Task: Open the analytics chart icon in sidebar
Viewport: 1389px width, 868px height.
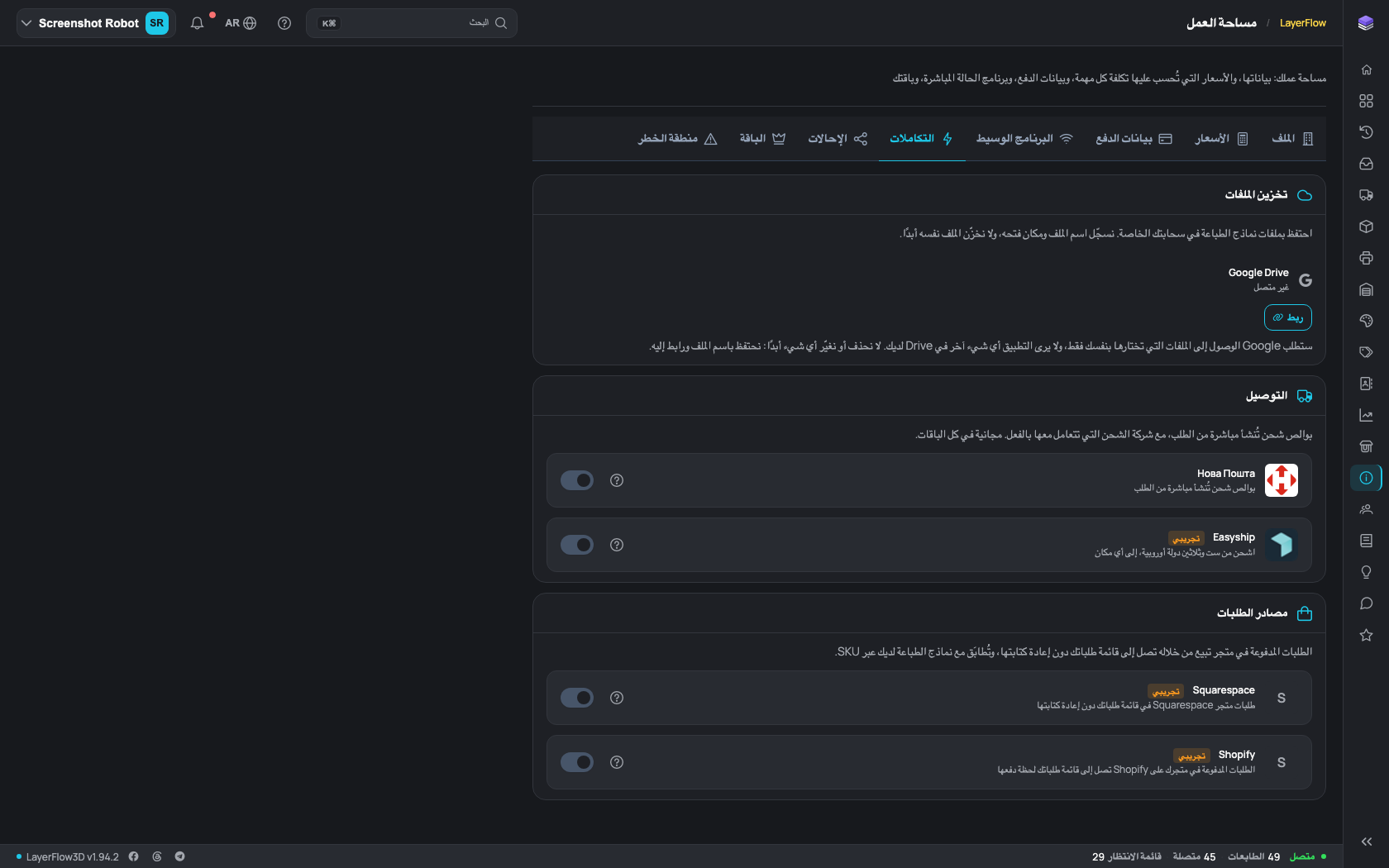Action: point(1366,415)
